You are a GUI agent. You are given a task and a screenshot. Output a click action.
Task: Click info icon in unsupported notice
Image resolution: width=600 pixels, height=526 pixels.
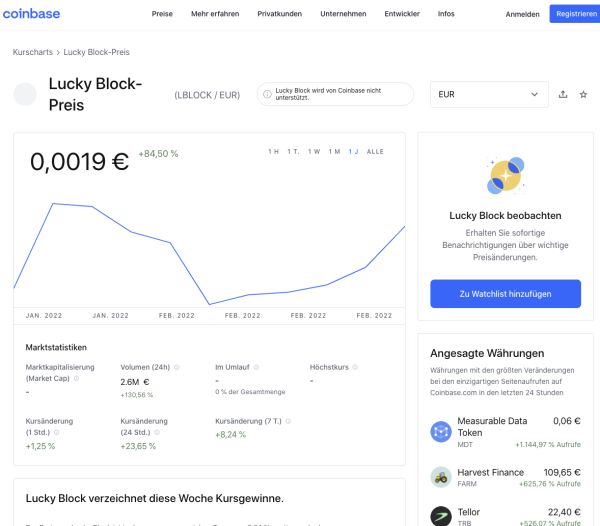(267, 94)
